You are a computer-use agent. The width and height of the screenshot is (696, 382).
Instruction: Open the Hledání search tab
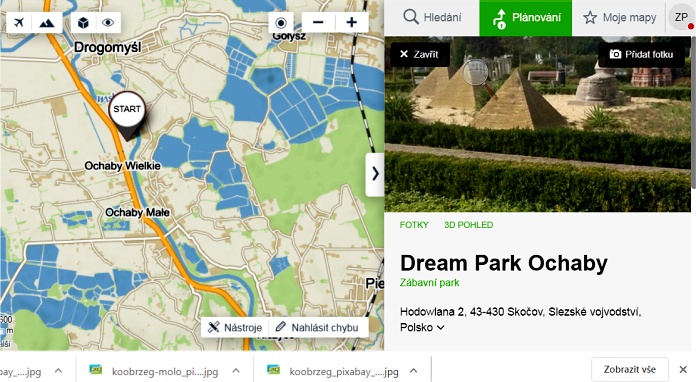tap(432, 18)
